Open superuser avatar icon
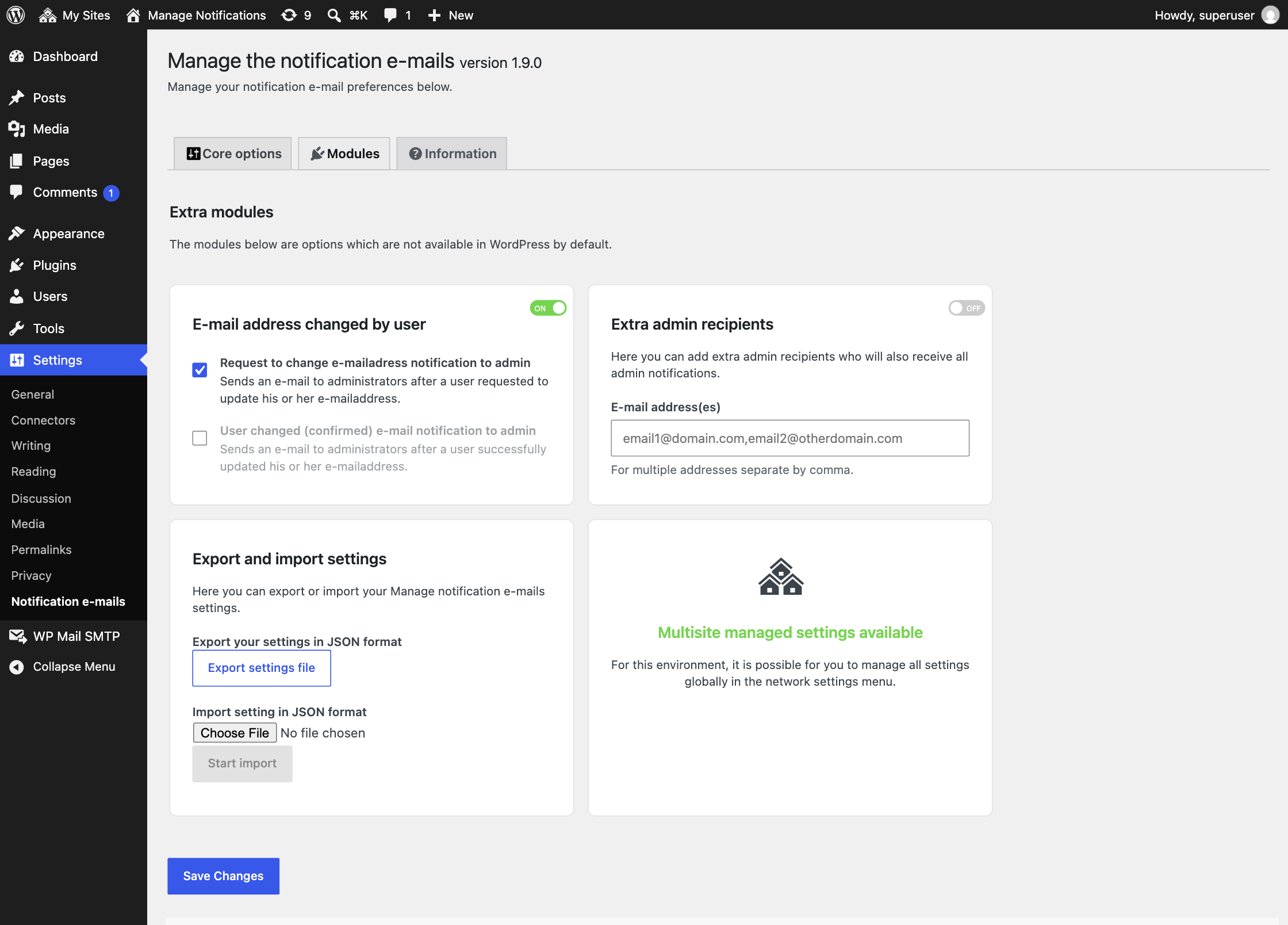Viewport: 1288px width, 925px height. click(x=1270, y=15)
